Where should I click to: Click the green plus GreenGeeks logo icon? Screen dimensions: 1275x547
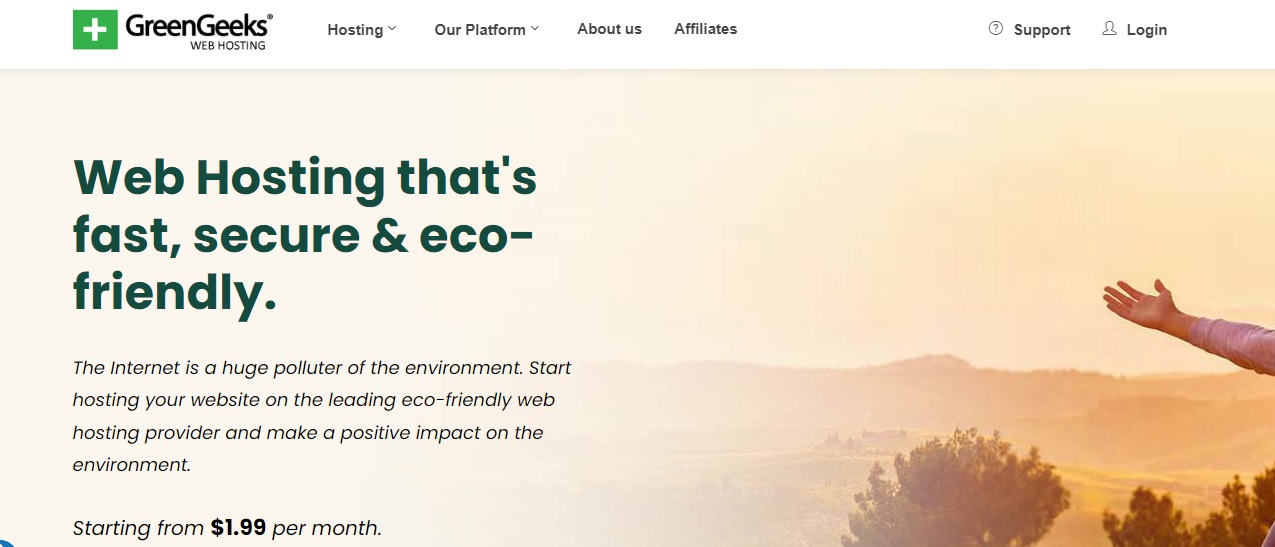pyautogui.click(x=95, y=30)
